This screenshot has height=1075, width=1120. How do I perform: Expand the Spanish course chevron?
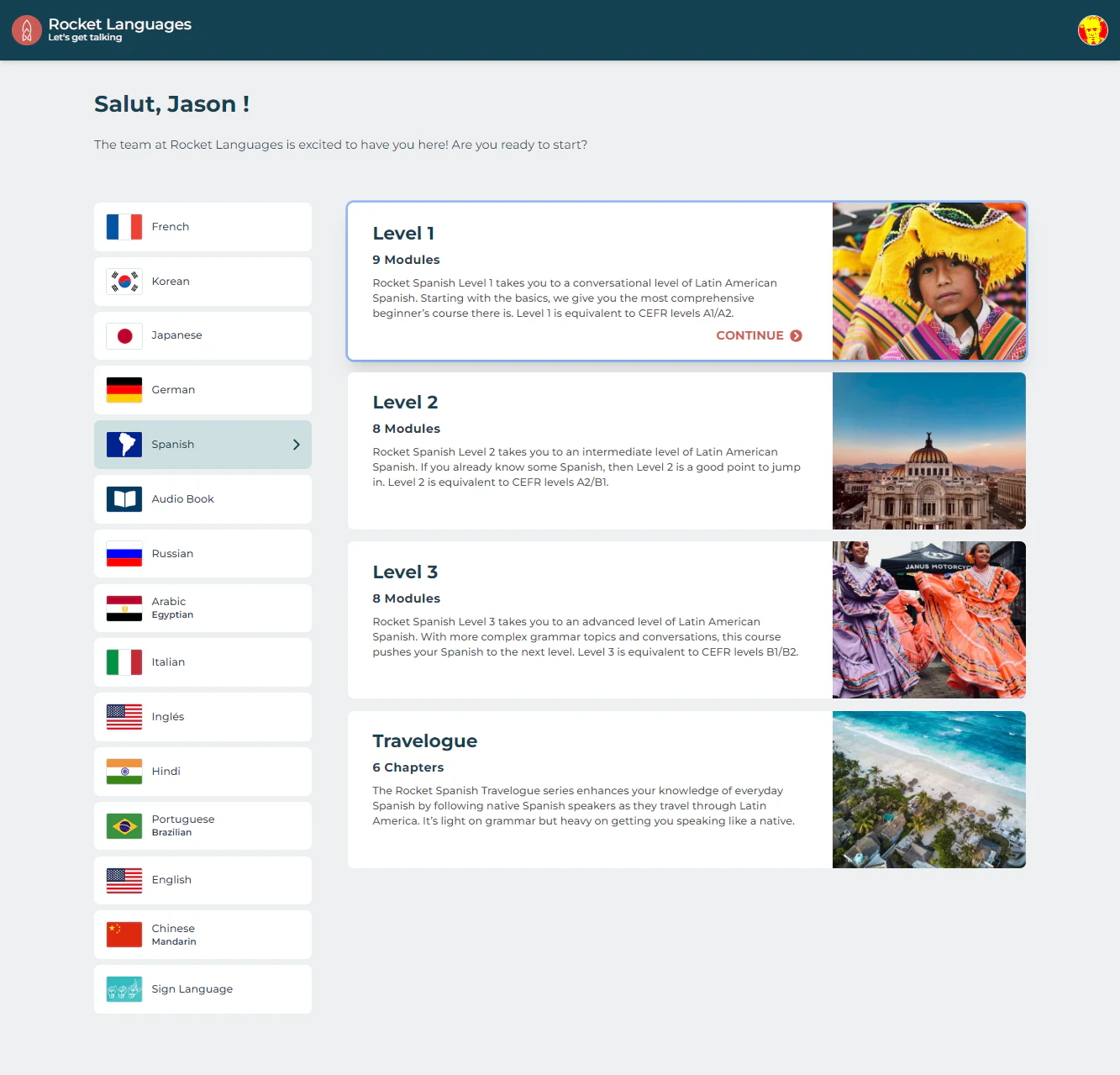pos(296,445)
